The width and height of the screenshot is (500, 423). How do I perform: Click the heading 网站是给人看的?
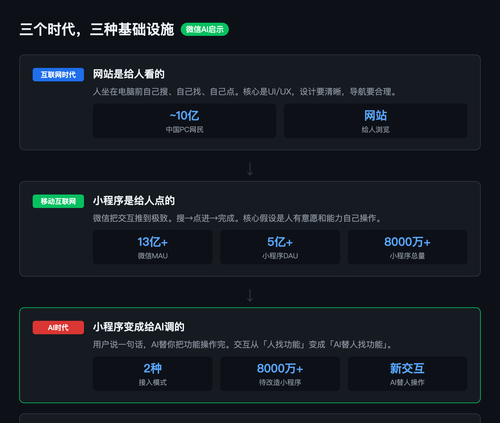tap(129, 74)
